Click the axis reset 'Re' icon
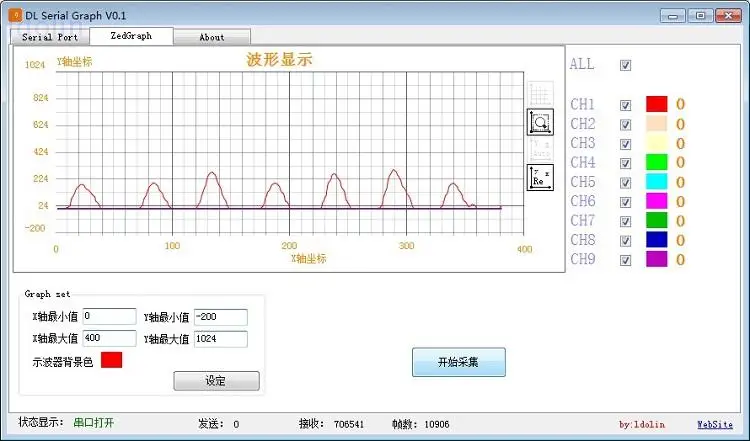Image resolution: width=750 pixels, height=441 pixels. click(540, 177)
